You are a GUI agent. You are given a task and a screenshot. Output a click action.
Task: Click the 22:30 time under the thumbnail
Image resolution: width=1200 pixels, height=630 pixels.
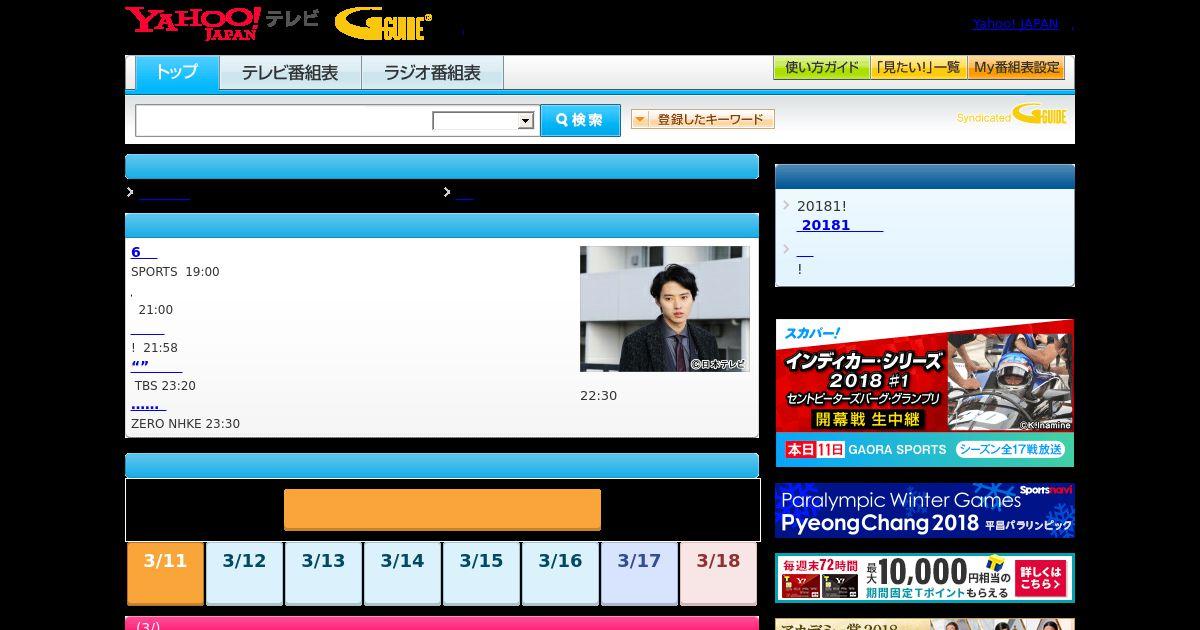[598, 396]
